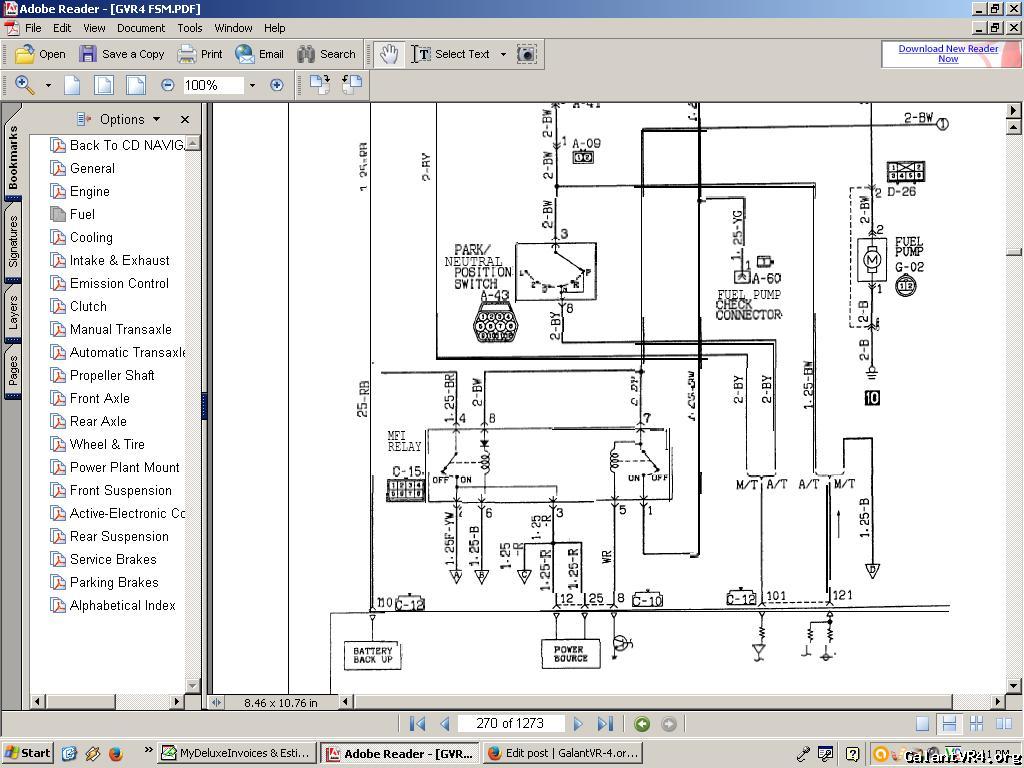Switch to single page layout
Screen dimensions: 1024x768
pyautogui.click(x=922, y=724)
